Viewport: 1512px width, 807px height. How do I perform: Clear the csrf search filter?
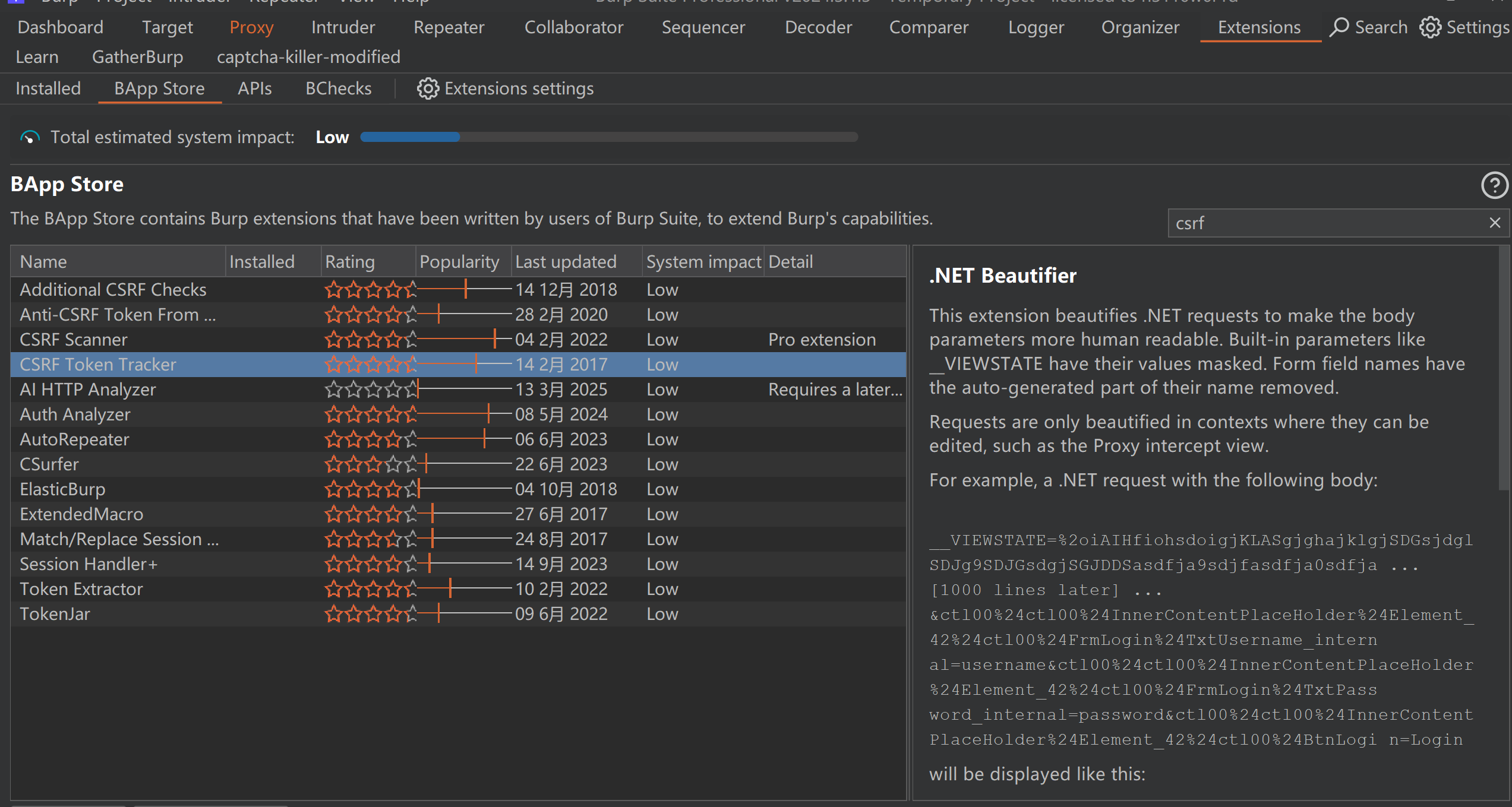[1495, 223]
